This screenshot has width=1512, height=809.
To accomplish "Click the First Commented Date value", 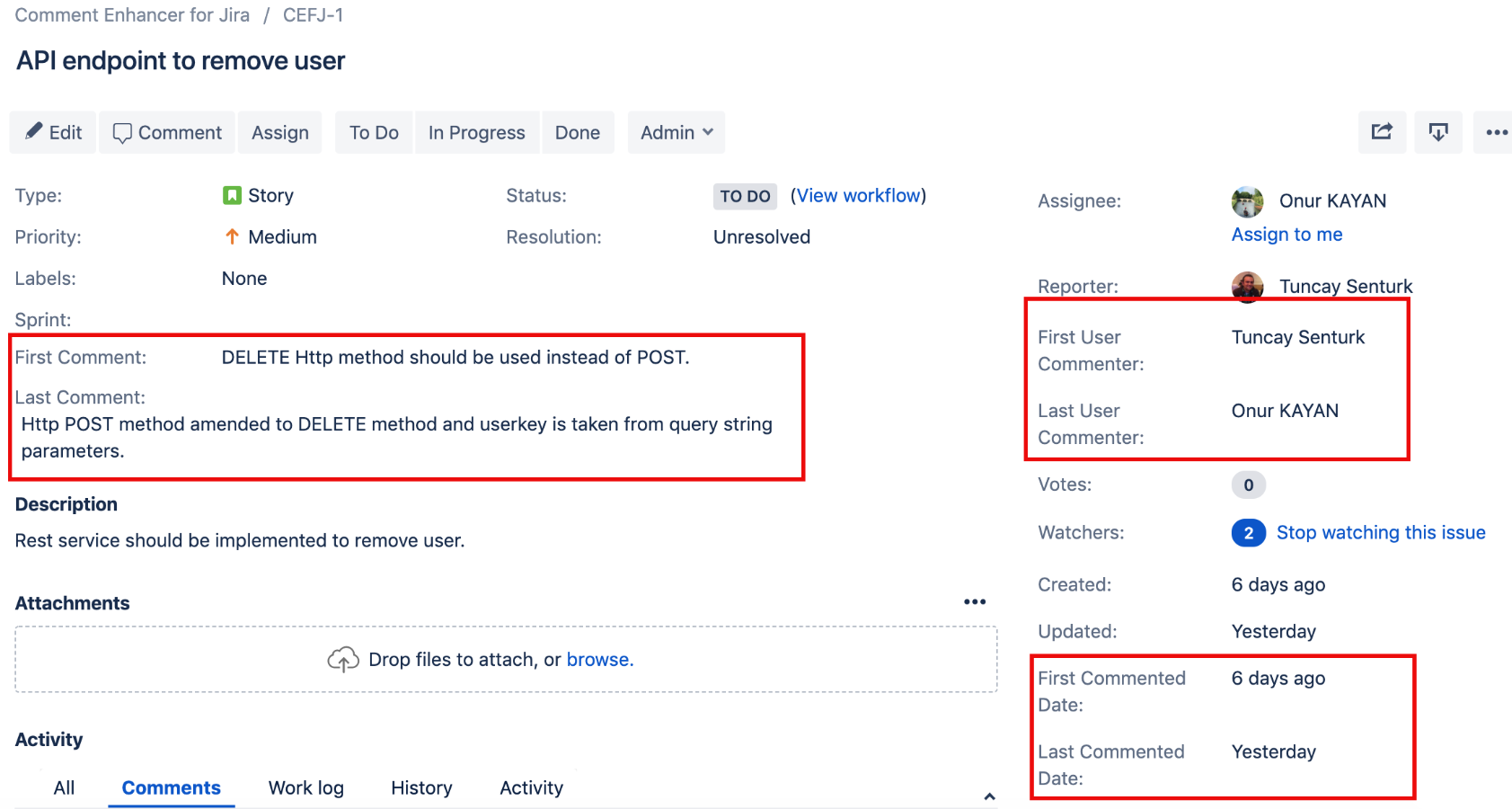I will point(1278,679).
